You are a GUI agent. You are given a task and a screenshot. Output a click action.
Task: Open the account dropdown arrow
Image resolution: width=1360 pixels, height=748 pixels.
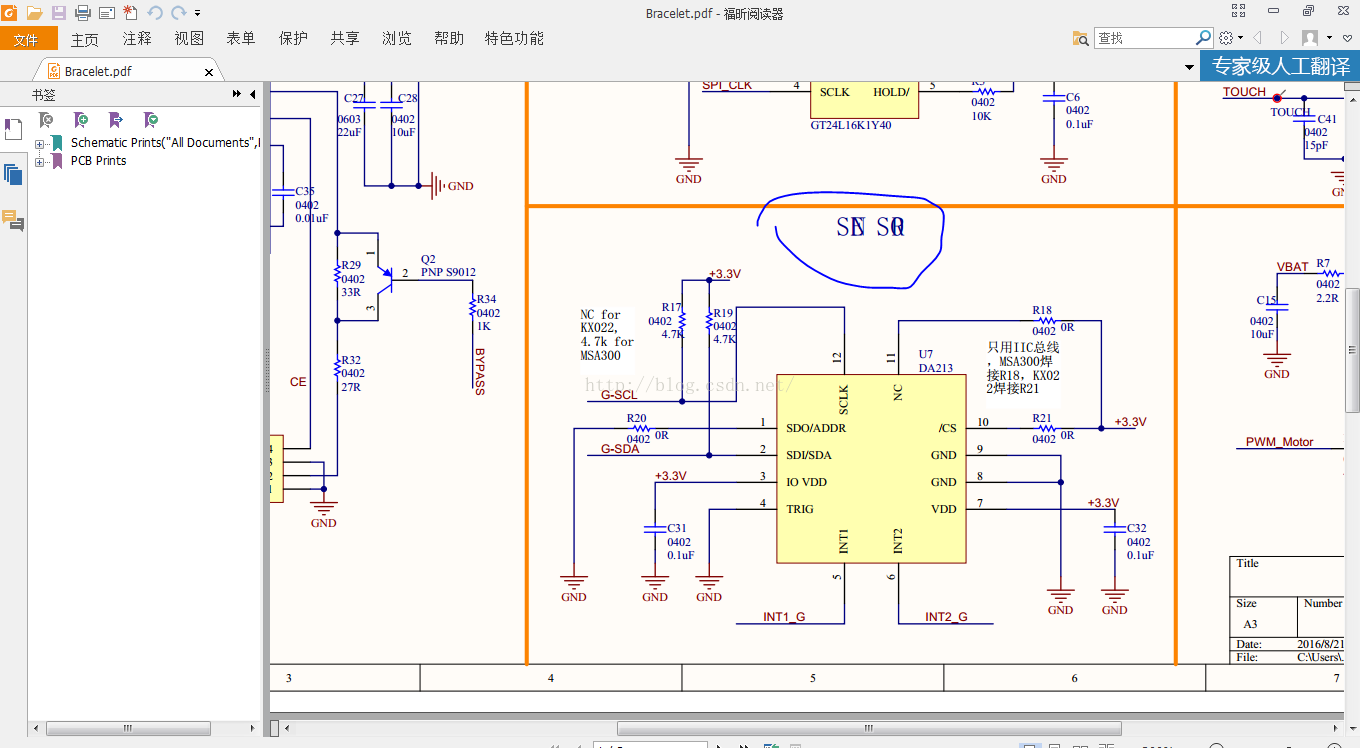click(x=1329, y=38)
